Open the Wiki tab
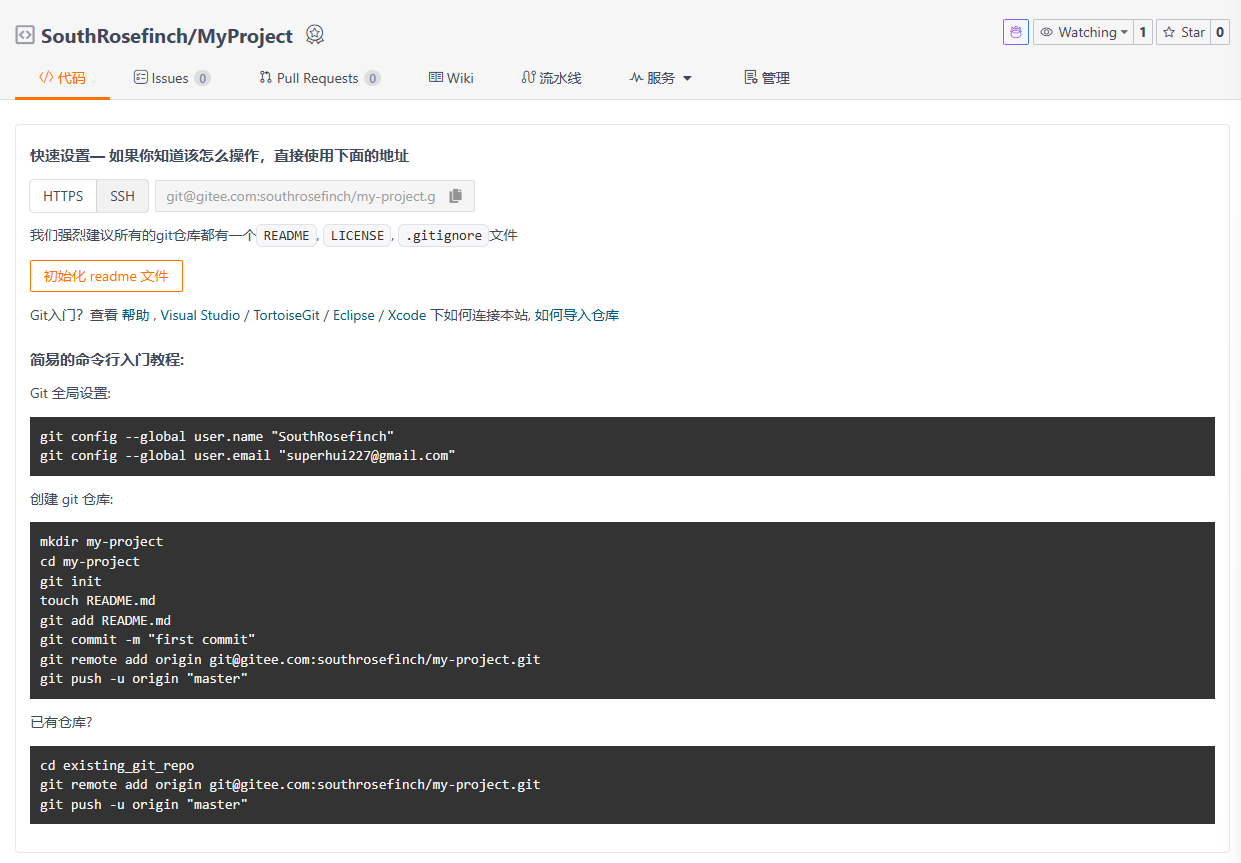This screenshot has width=1241, height=863. click(x=451, y=78)
